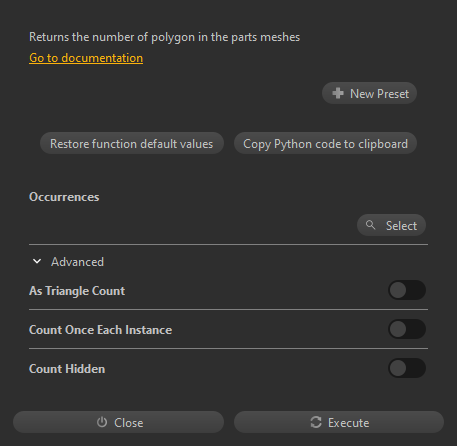Enable the Count Once Each Instance switch
This screenshot has height=446, width=457.
tap(407, 329)
